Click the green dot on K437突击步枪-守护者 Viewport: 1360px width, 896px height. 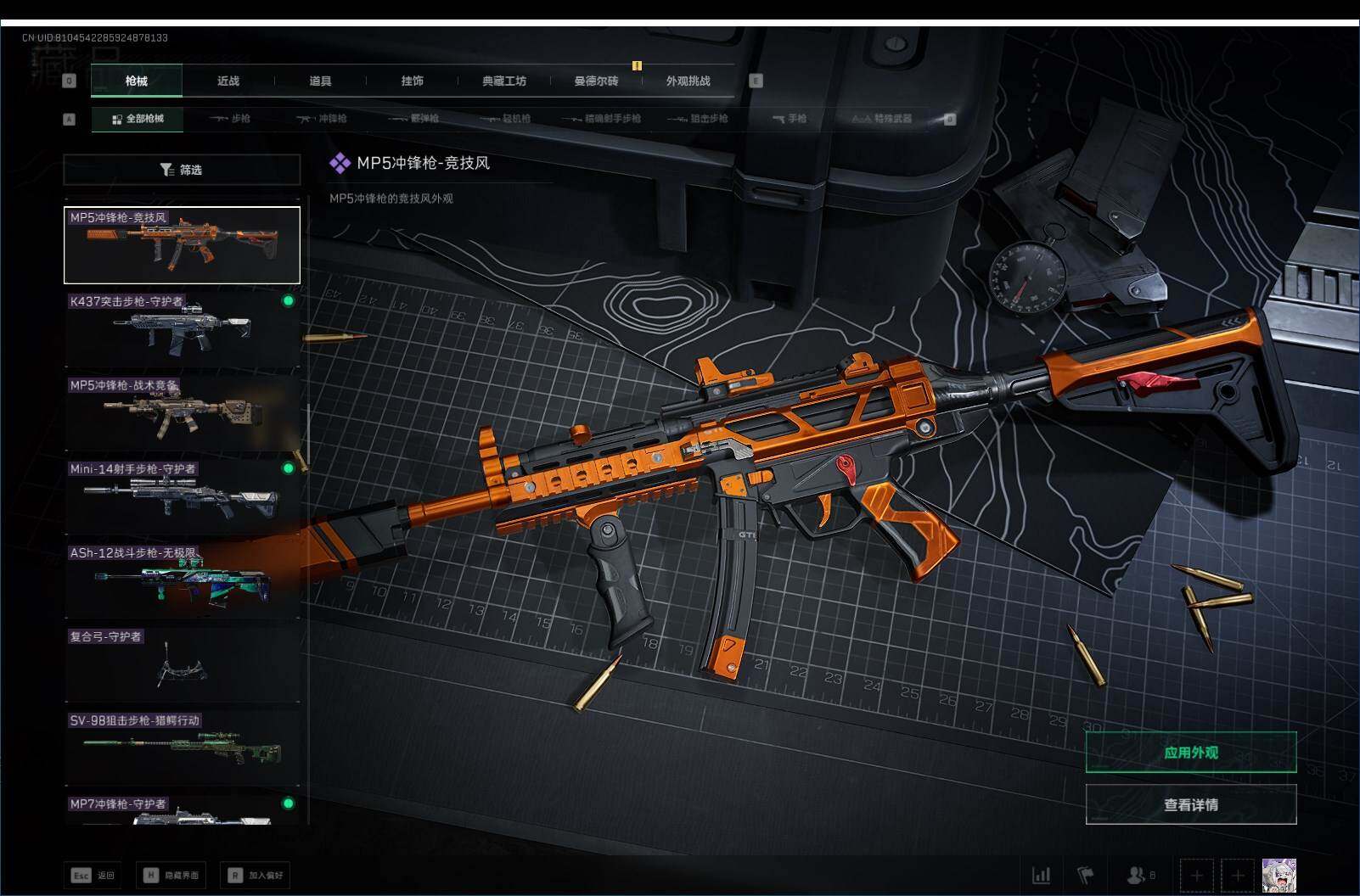(x=289, y=300)
